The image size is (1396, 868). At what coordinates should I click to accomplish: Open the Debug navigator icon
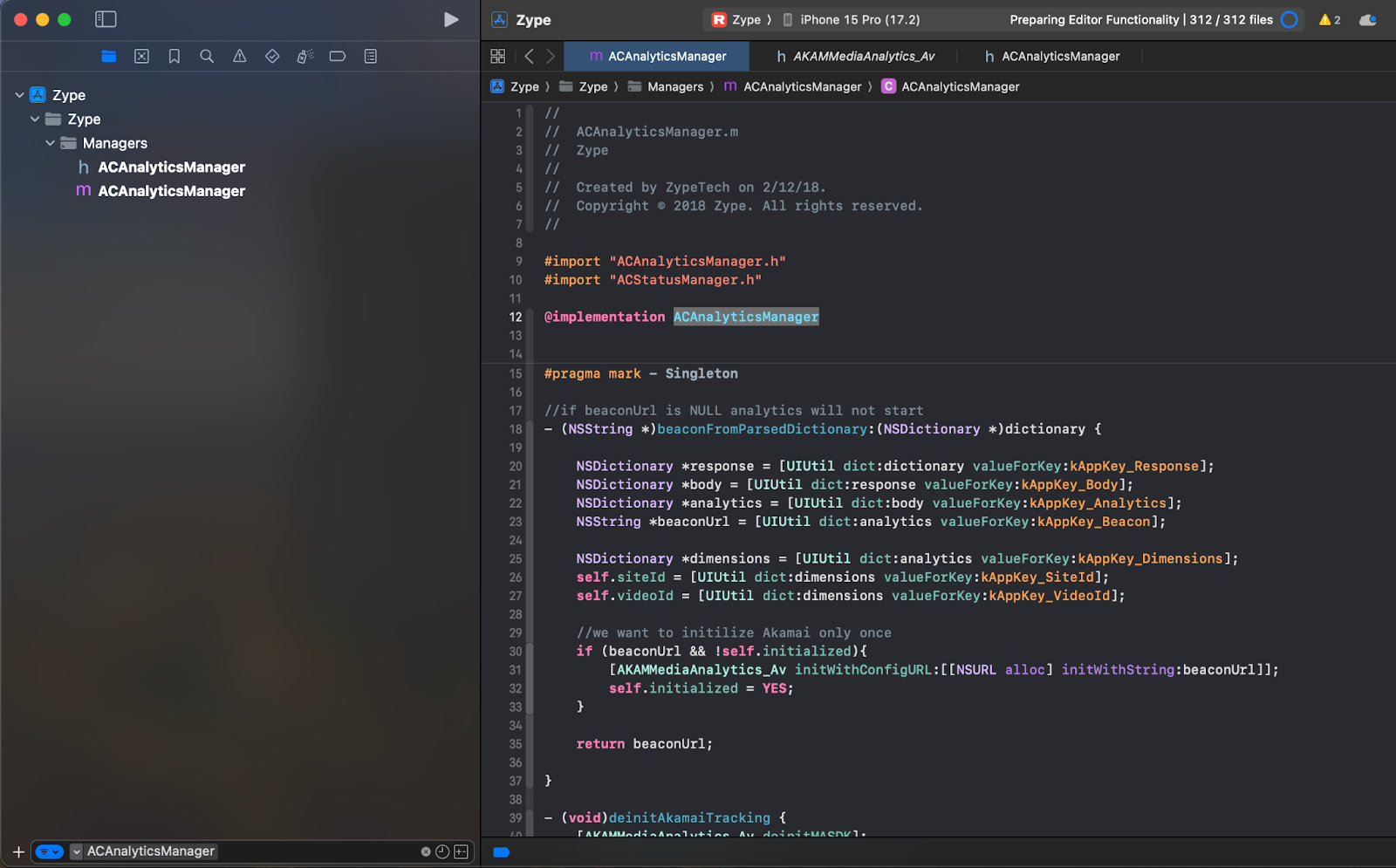(305, 56)
